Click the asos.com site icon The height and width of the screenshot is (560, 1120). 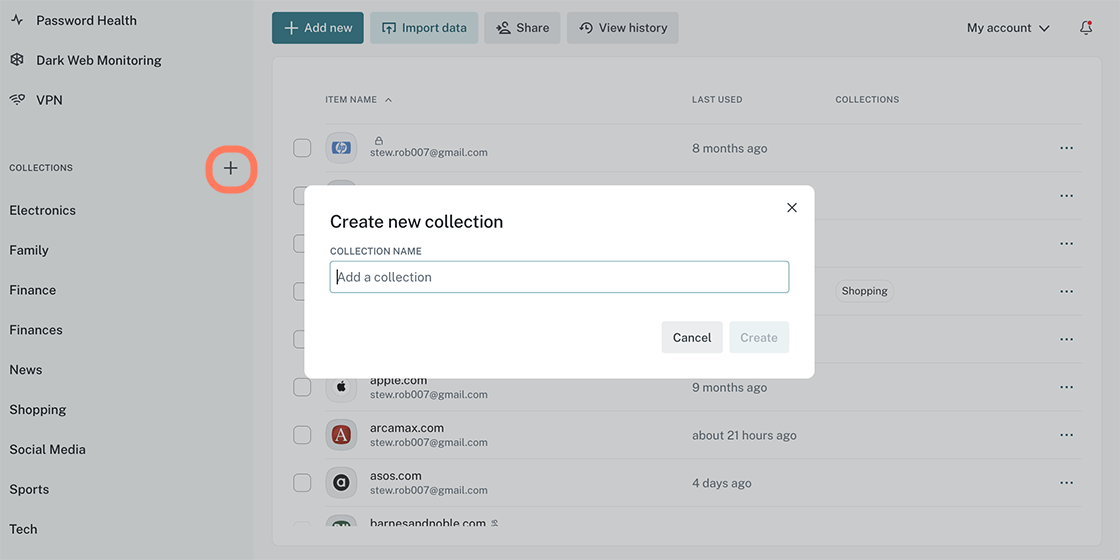(x=341, y=483)
